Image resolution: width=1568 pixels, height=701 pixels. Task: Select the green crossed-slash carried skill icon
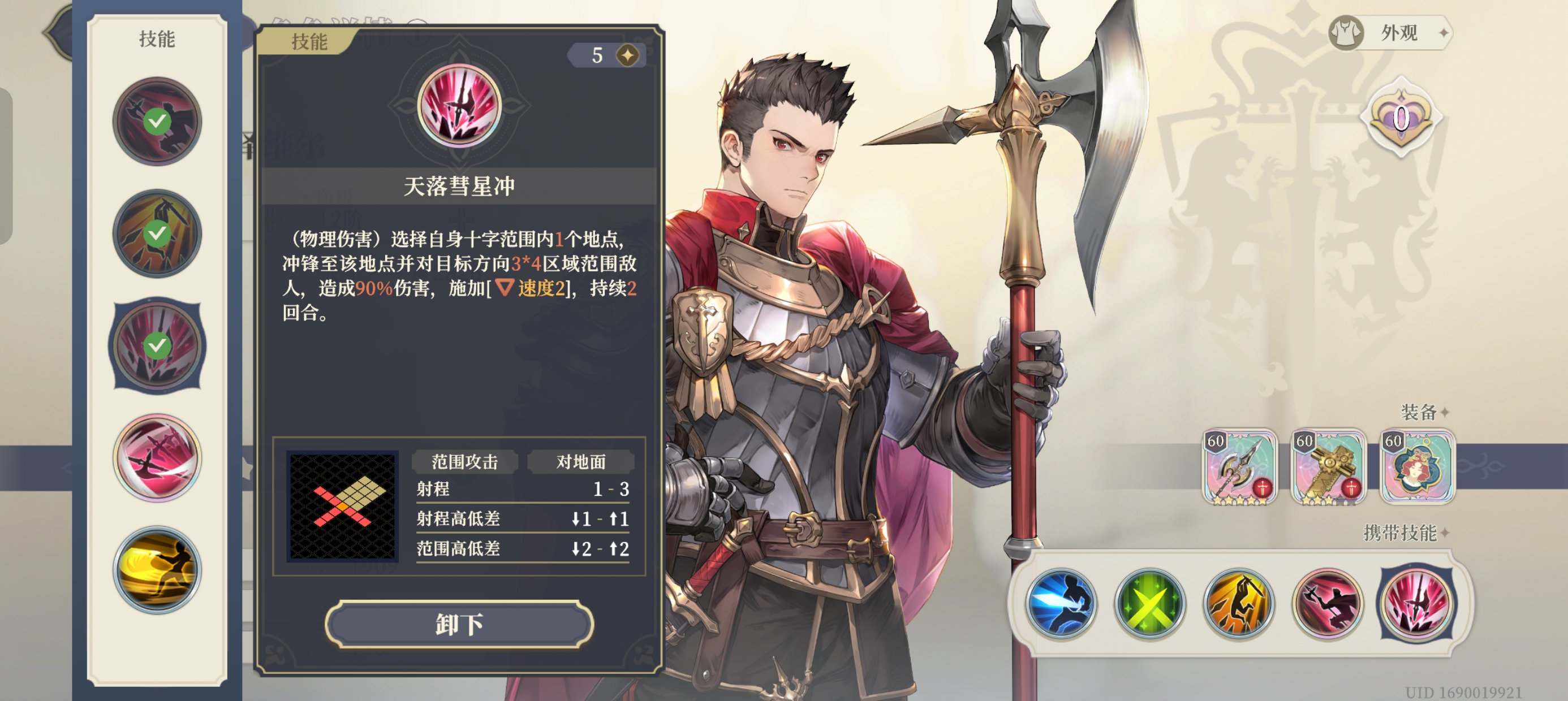1149,603
